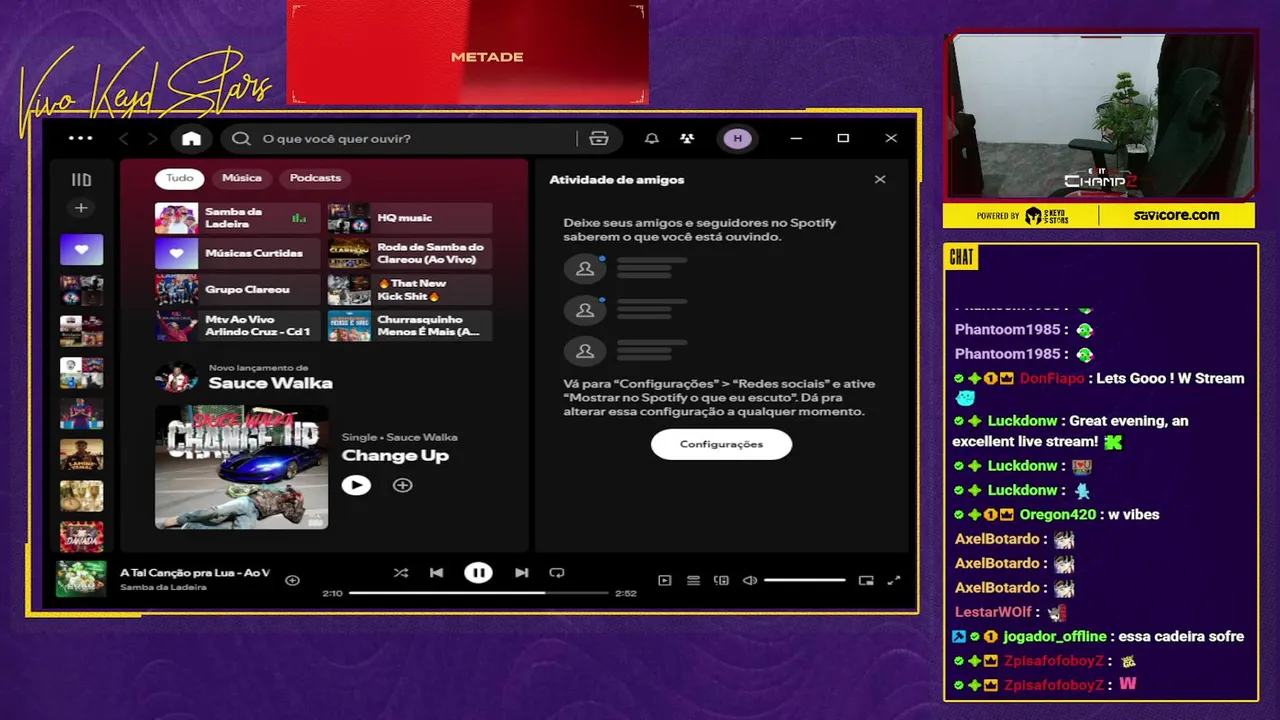
Task: Click the search magnifier icon
Action: coord(241,139)
